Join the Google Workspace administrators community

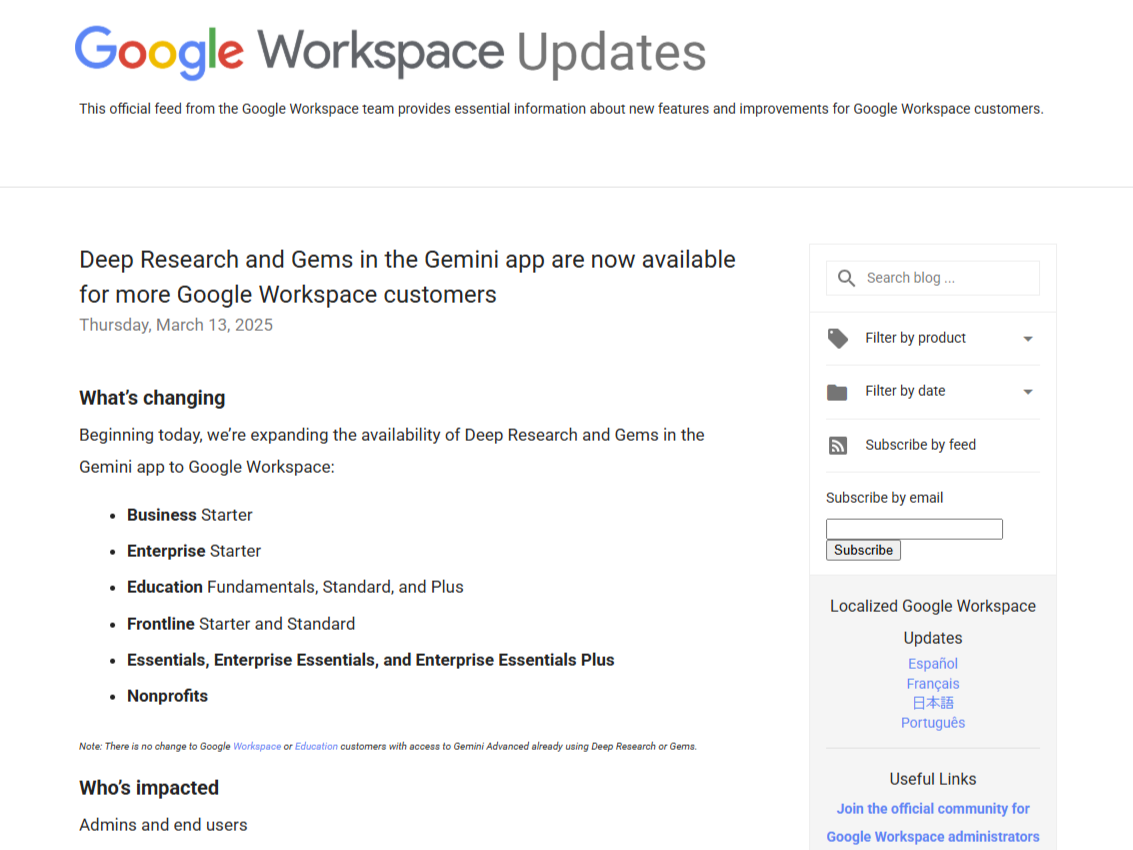click(932, 822)
